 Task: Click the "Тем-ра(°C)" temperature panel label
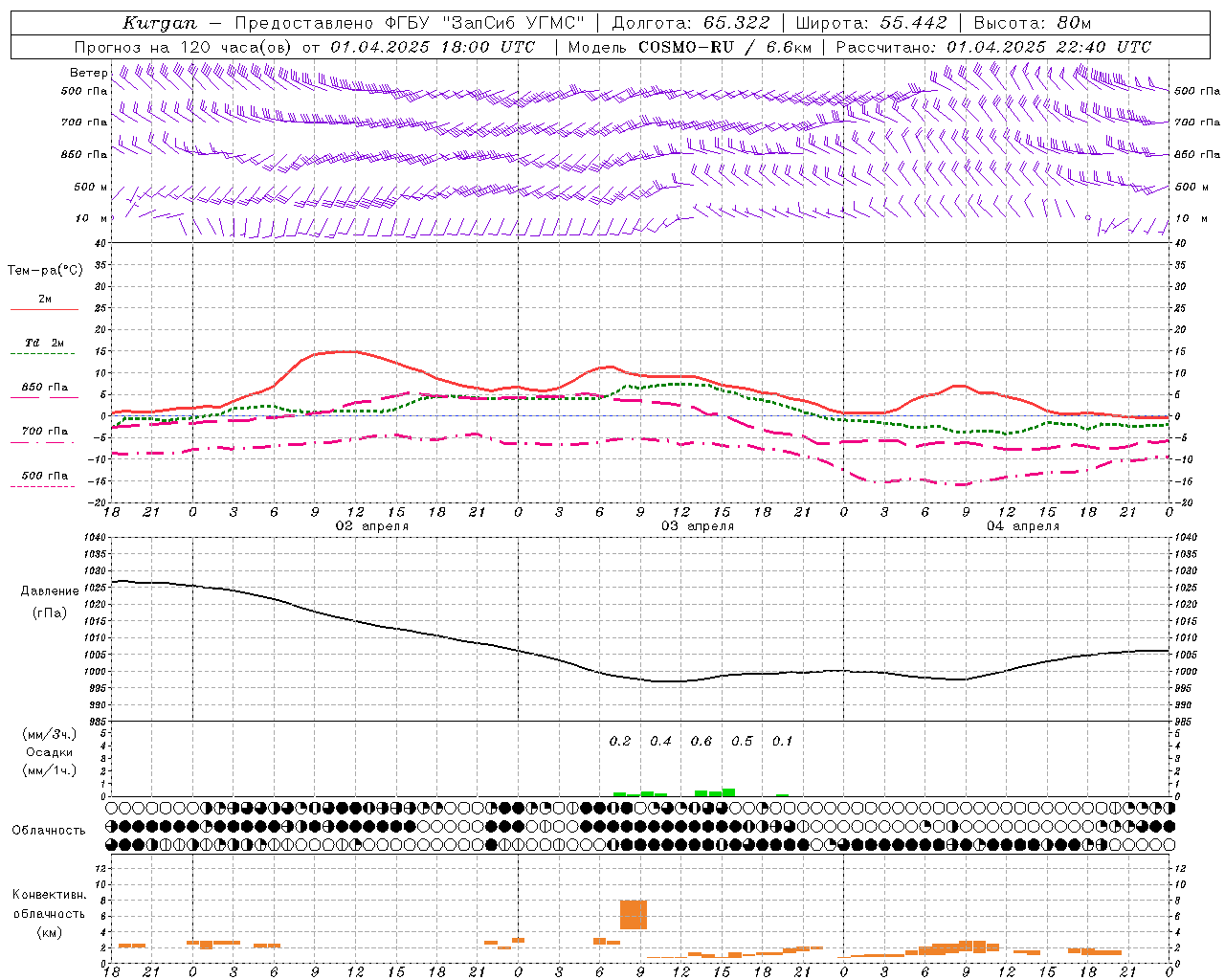click(x=45, y=271)
